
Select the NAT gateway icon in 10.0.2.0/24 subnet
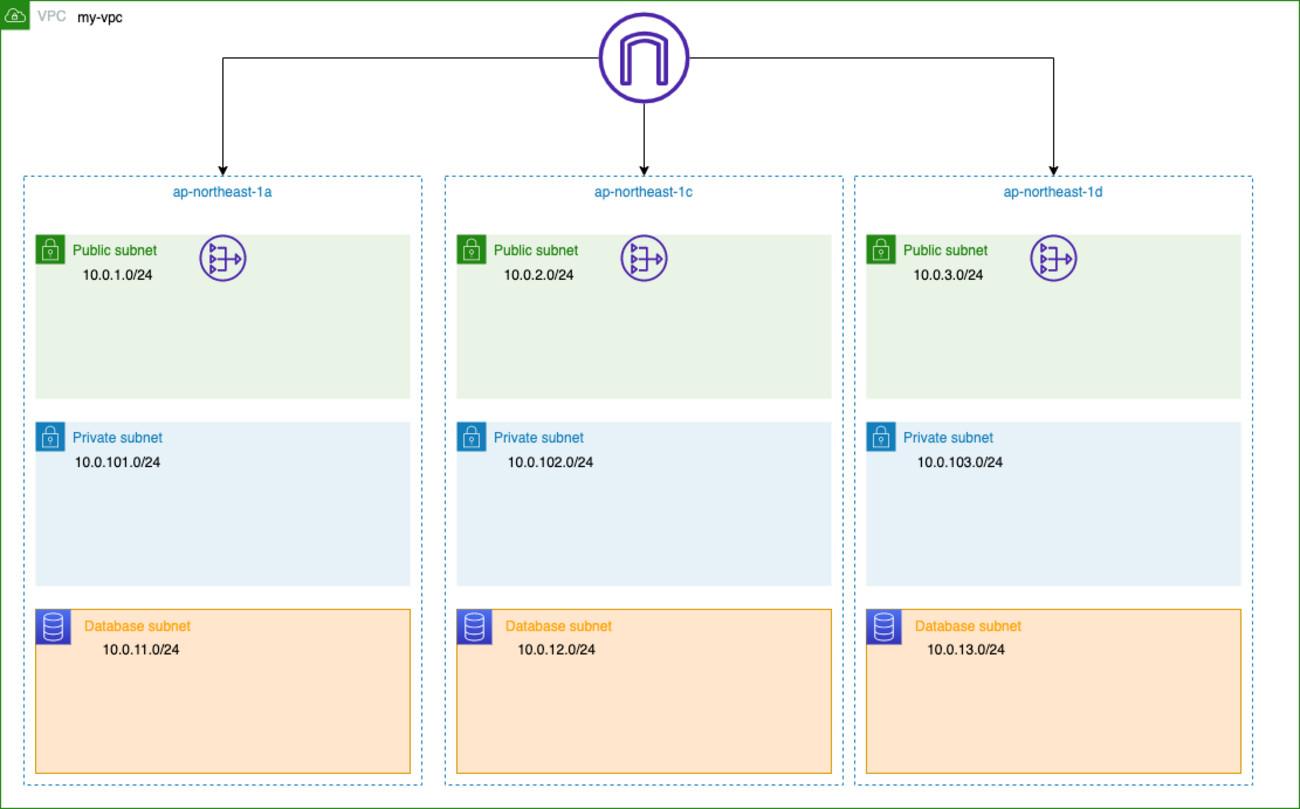[x=643, y=259]
